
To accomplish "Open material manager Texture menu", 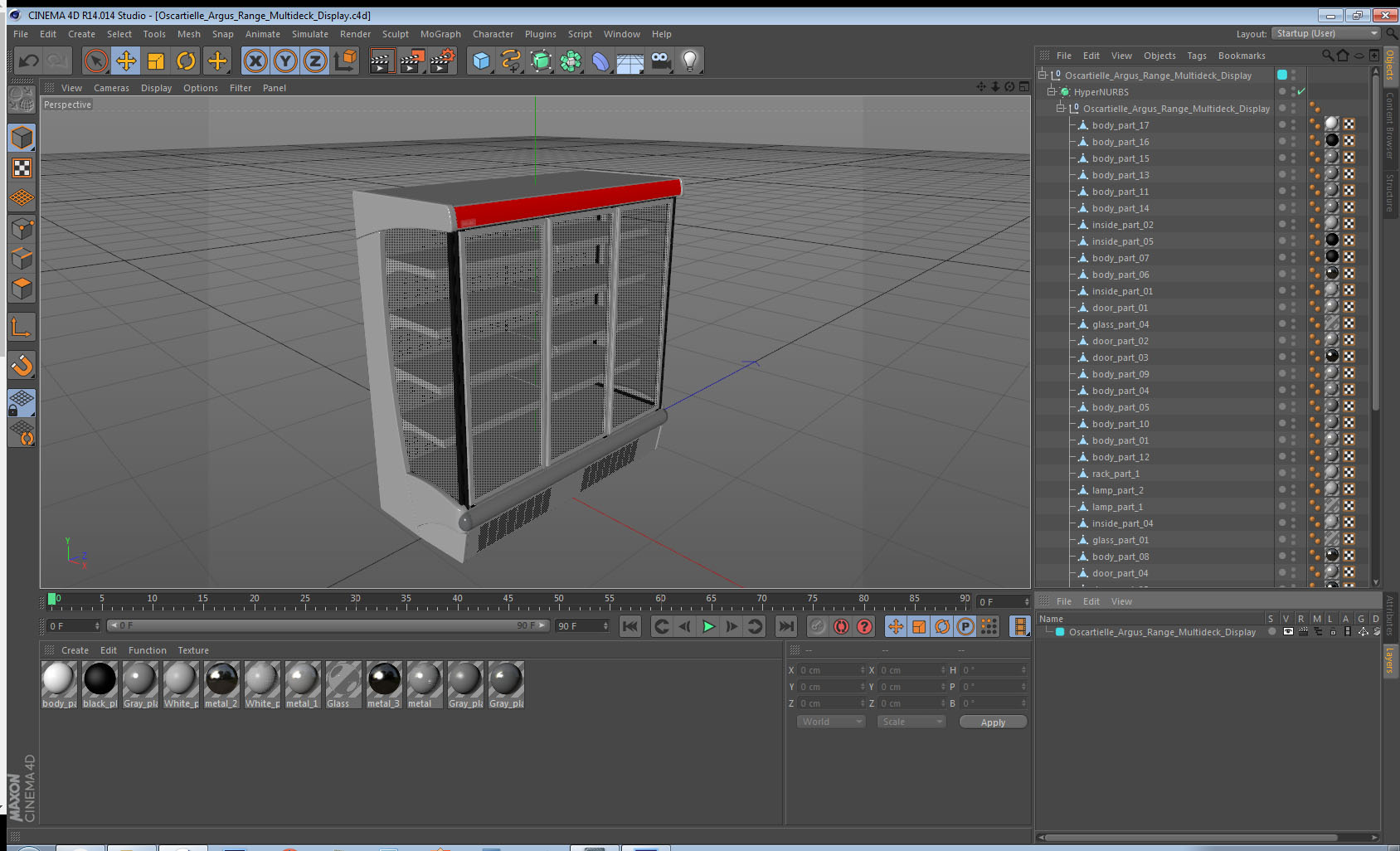I will [x=193, y=650].
